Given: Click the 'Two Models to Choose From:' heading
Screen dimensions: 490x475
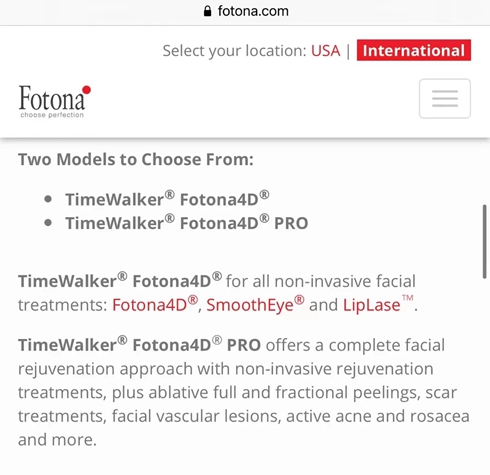Looking at the screenshot, I should (136, 159).
